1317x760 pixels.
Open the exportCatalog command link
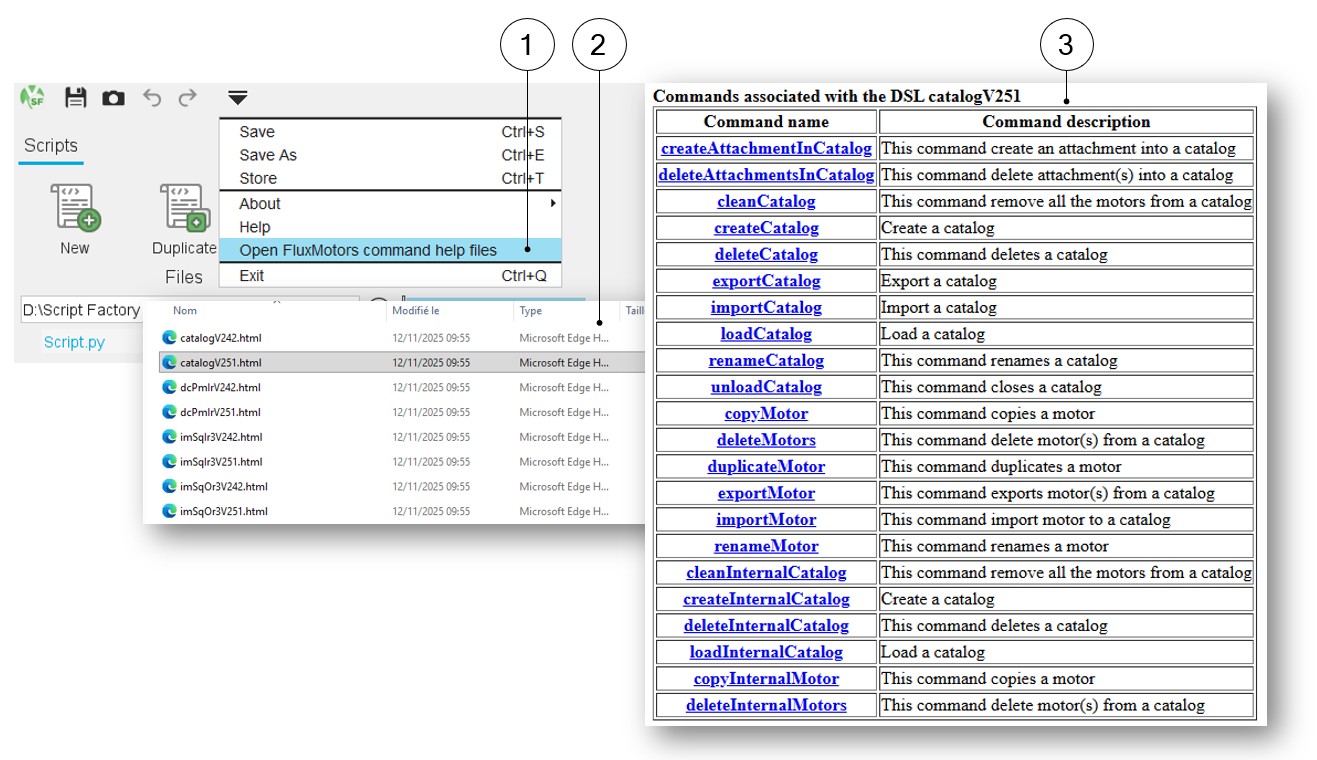tap(766, 281)
